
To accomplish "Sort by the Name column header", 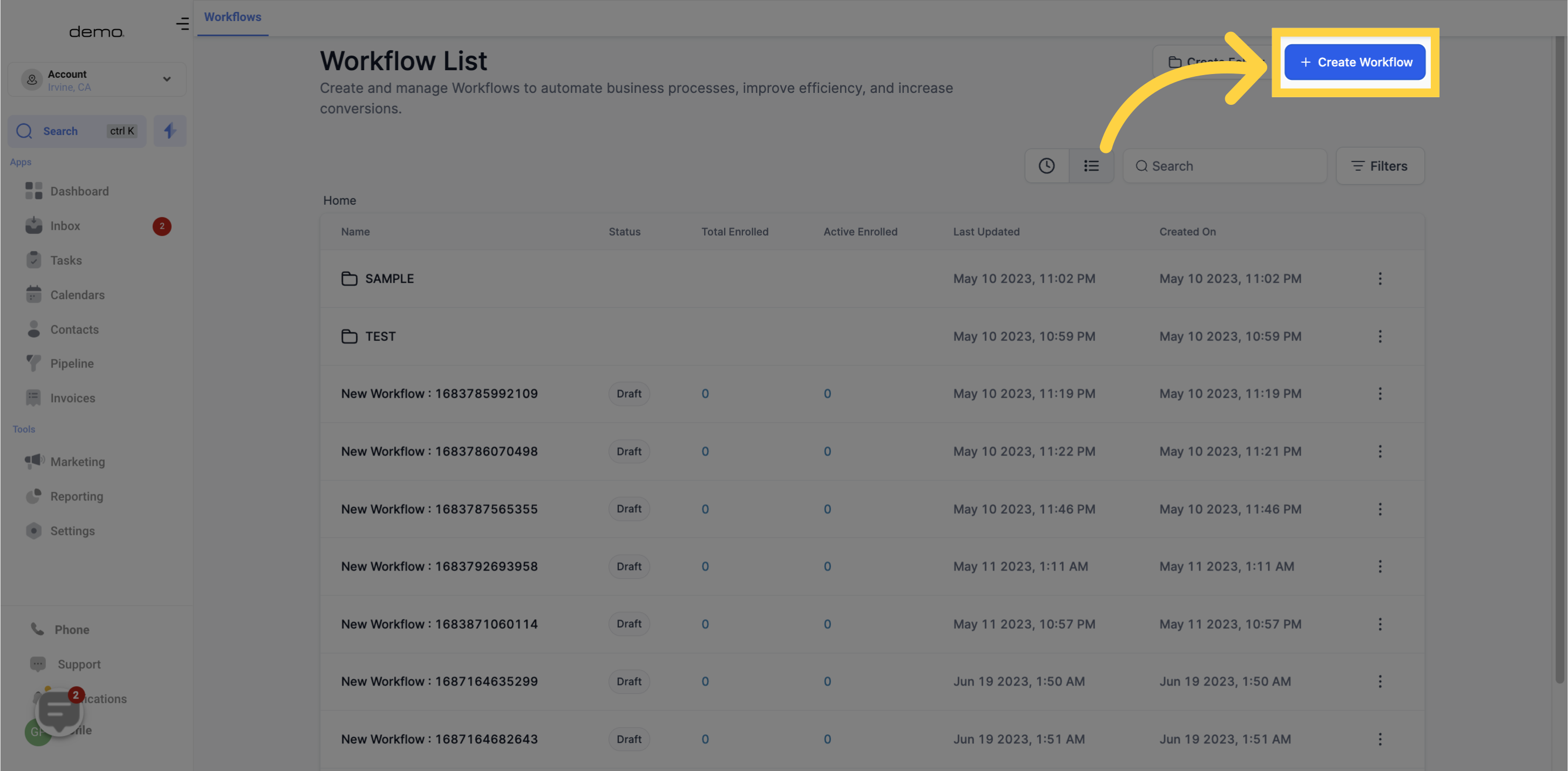I will (355, 232).
